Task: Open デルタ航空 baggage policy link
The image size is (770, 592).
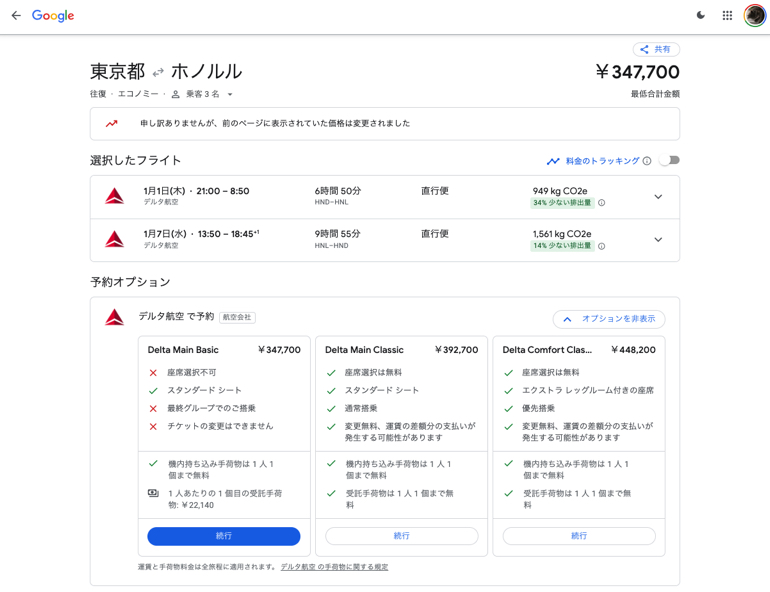Action: (334, 567)
